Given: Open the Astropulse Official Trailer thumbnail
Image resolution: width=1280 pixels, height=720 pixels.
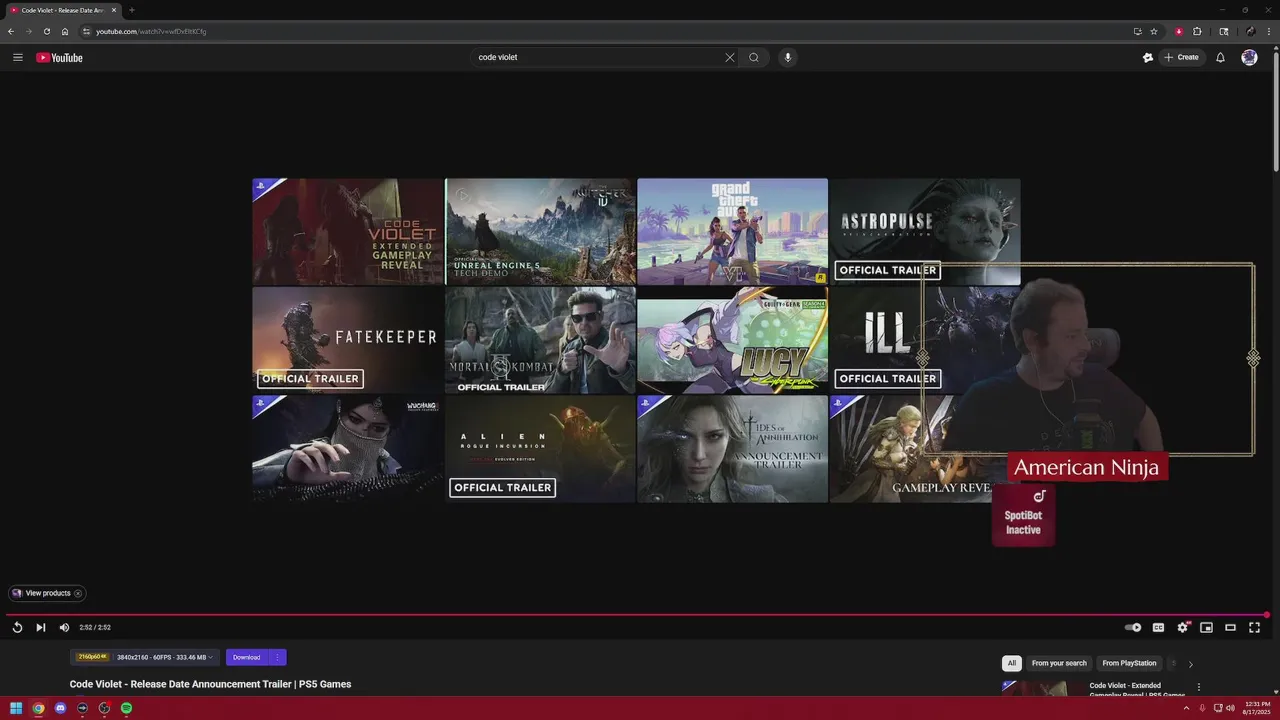Looking at the screenshot, I should [925, 232].
